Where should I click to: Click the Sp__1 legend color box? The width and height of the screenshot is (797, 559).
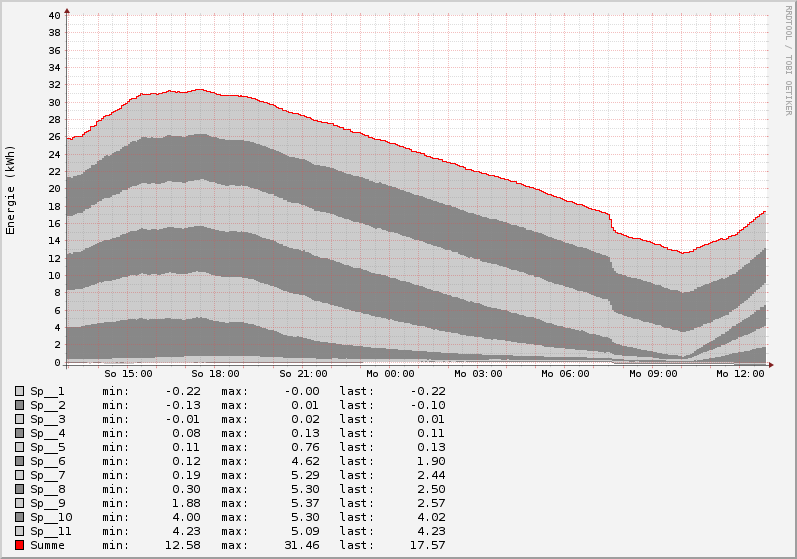[20, 391]
